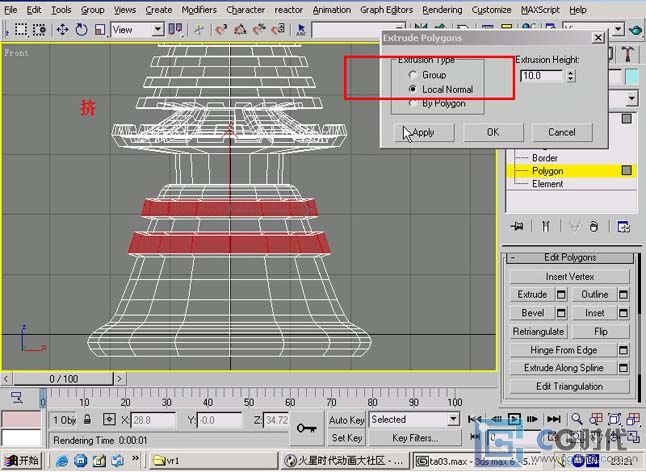Screen dimensions: 646x472
Task: Adjust Extrusion Height spinner arrows
Action: click(x=571, y=76)
